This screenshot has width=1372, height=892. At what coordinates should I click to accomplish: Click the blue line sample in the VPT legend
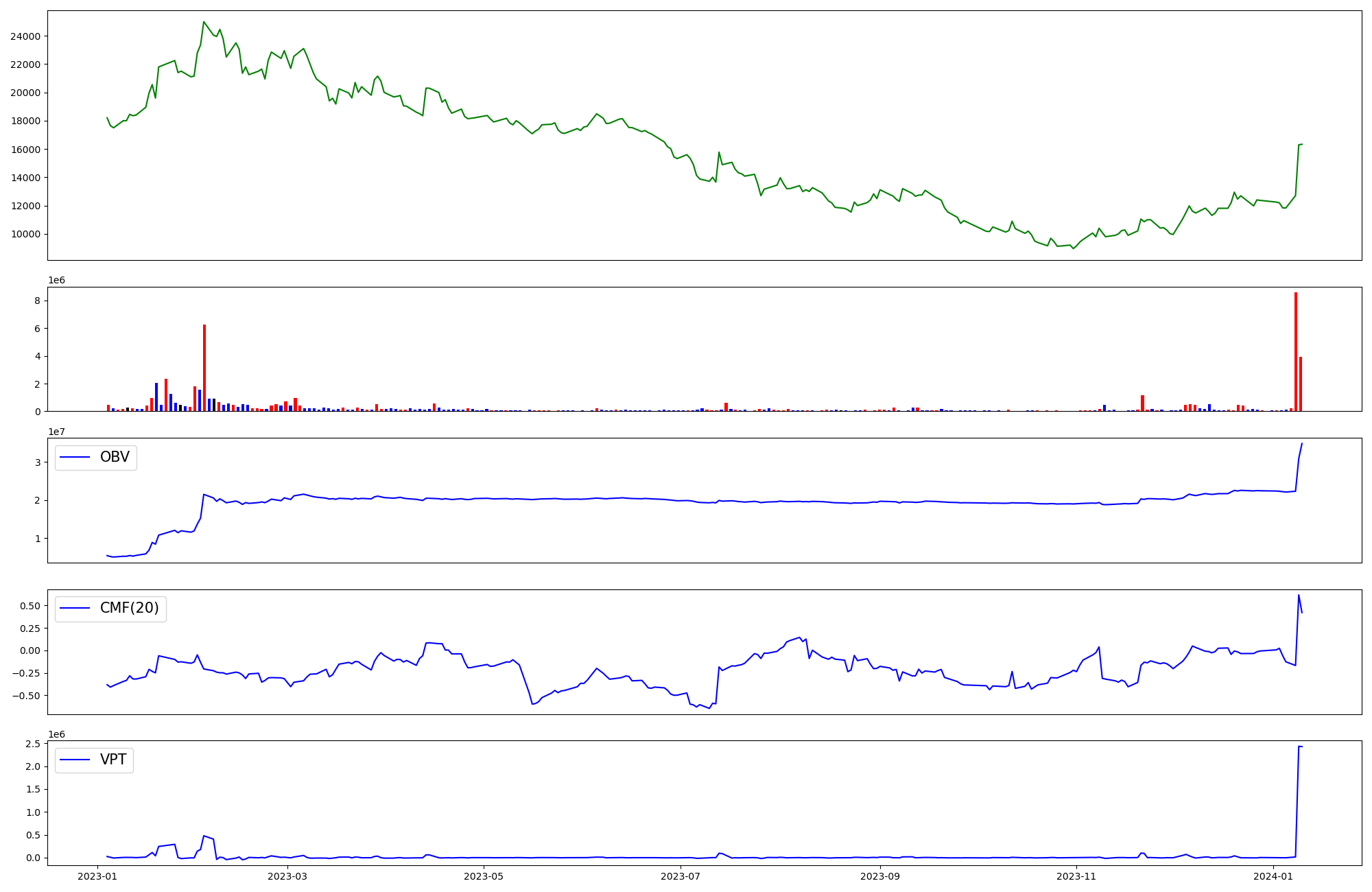pyautogui.click(x=75, y=760)
